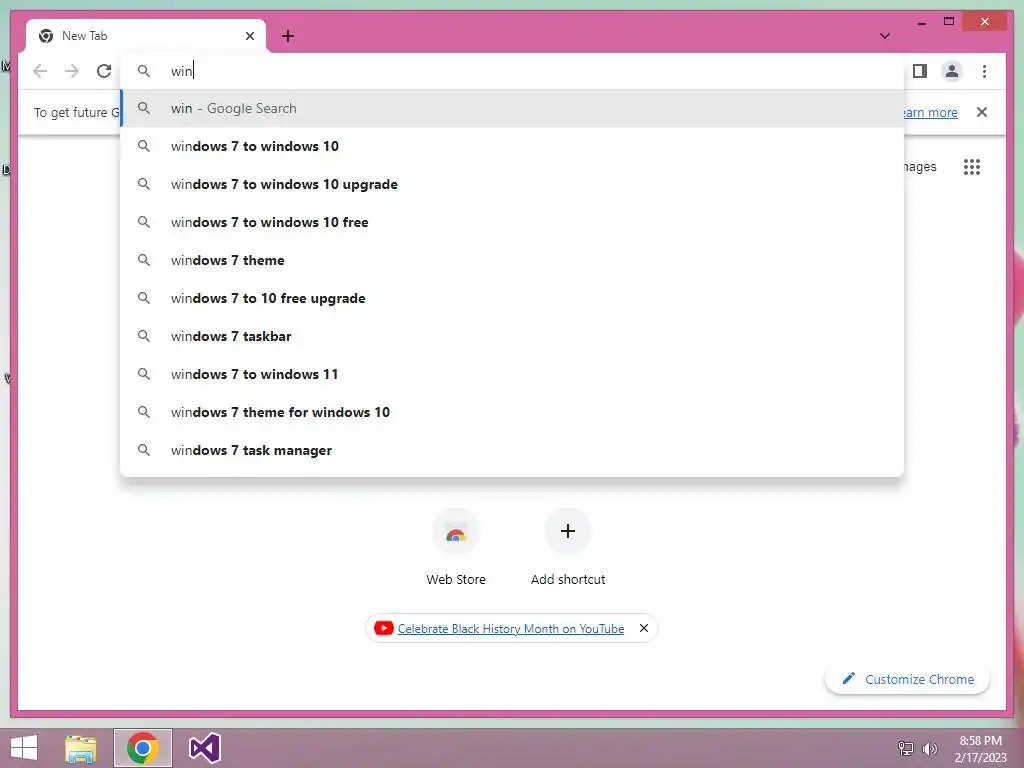Click search icon beside 'windows 7 to windows 11'

[144, 374]
